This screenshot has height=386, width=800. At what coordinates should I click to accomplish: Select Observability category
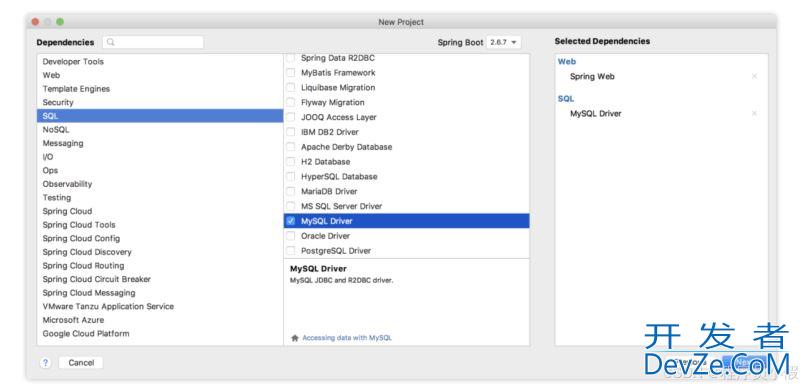tap(160, 184)
